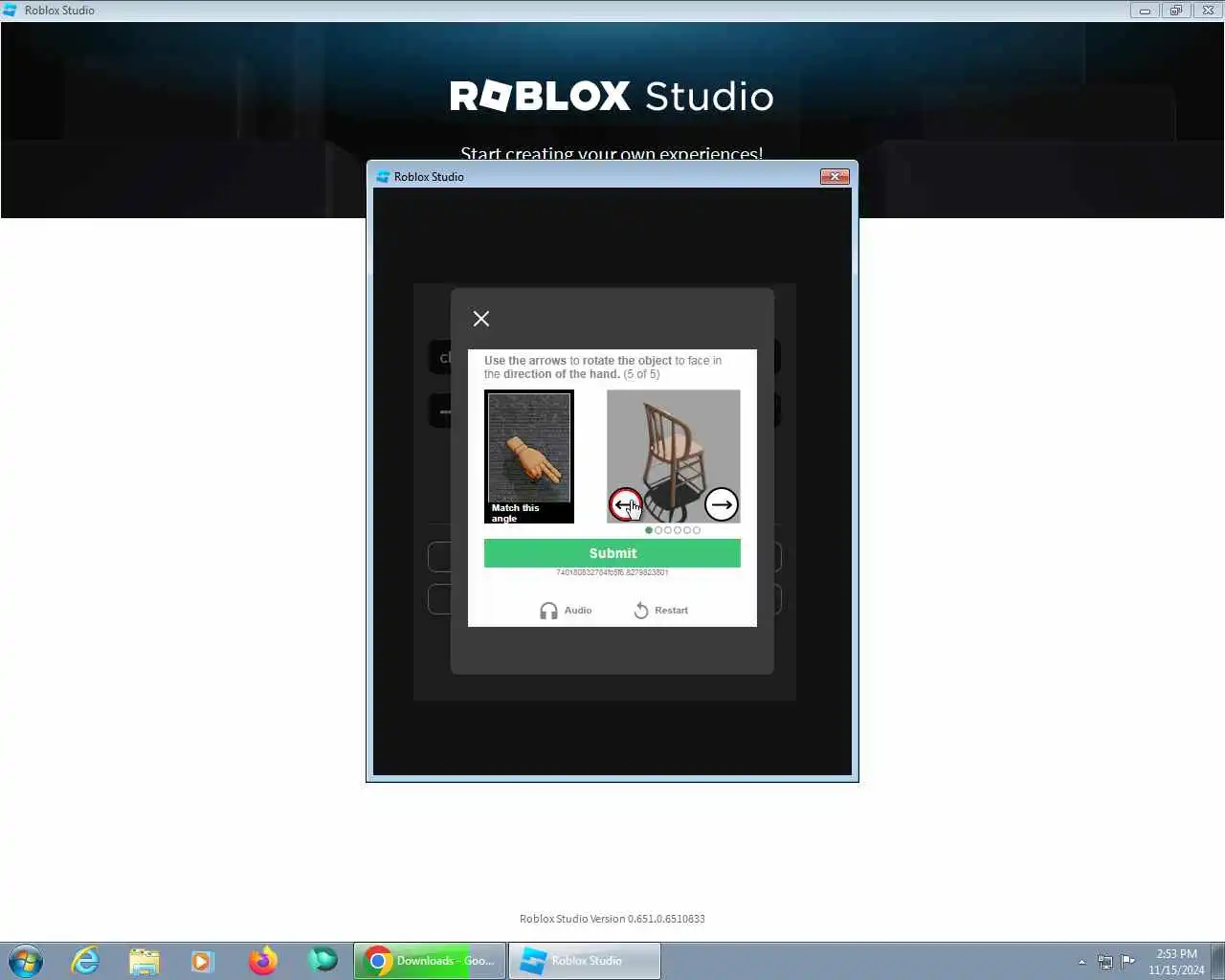Image resolution: width=1225 pixels, height=980 pixels.
Task: Rotate the chair with the right arrow
Action: tap(721, 504)
